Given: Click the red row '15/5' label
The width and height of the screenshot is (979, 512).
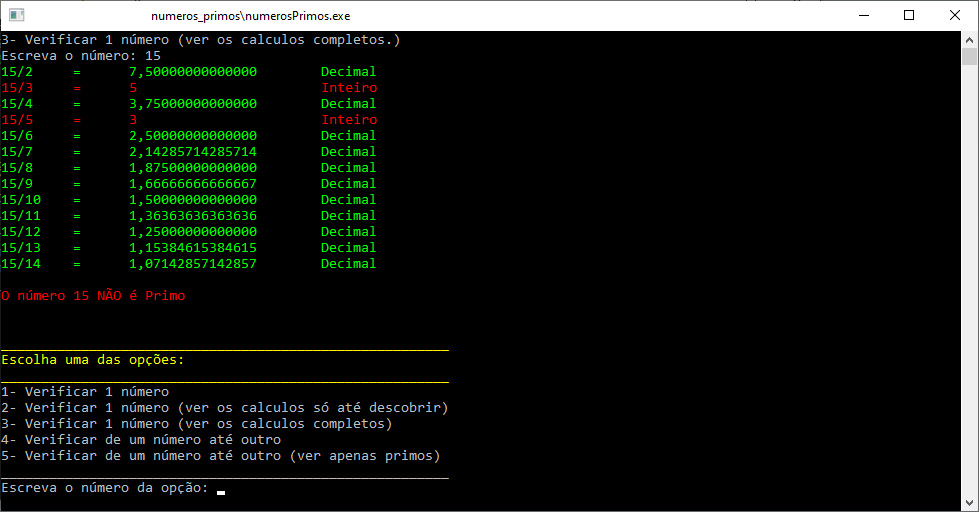Looking at the screenshot, I should [17, 120].
